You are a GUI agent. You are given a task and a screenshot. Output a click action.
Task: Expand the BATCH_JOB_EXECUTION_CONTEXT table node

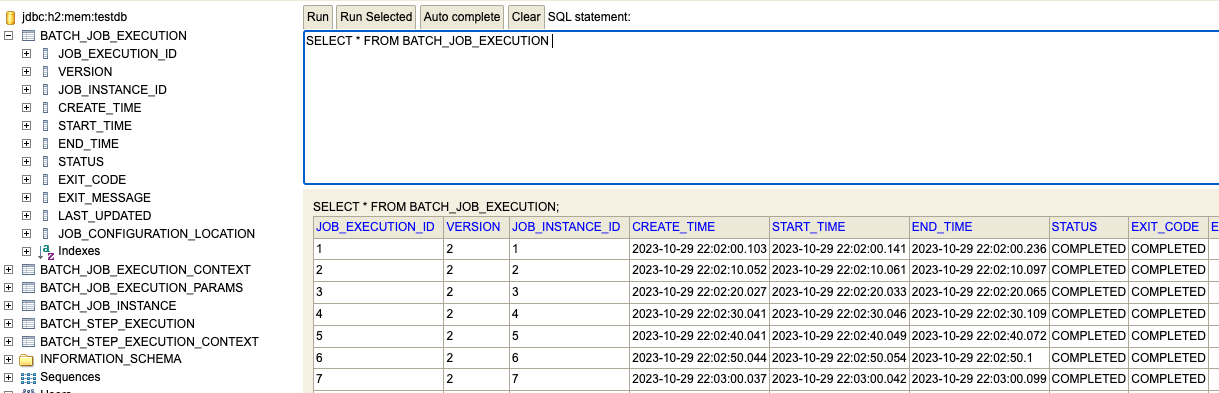pos(9,270)
